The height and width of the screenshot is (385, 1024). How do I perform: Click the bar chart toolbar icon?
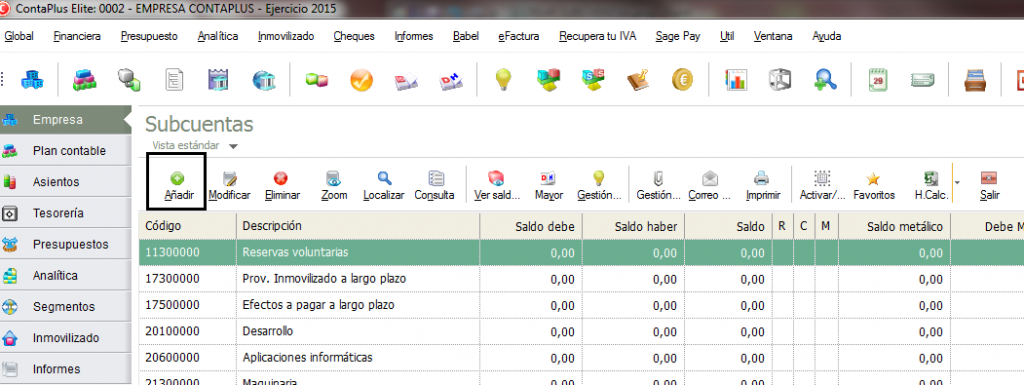point(735,80)
